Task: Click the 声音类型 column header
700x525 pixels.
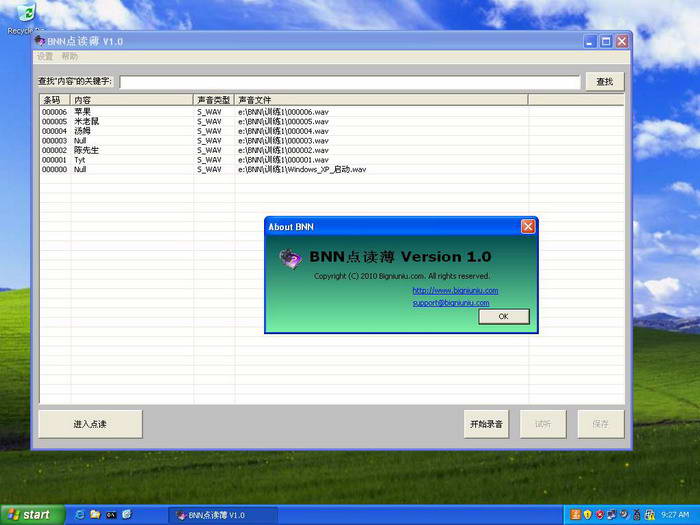Action: (214, 100)
